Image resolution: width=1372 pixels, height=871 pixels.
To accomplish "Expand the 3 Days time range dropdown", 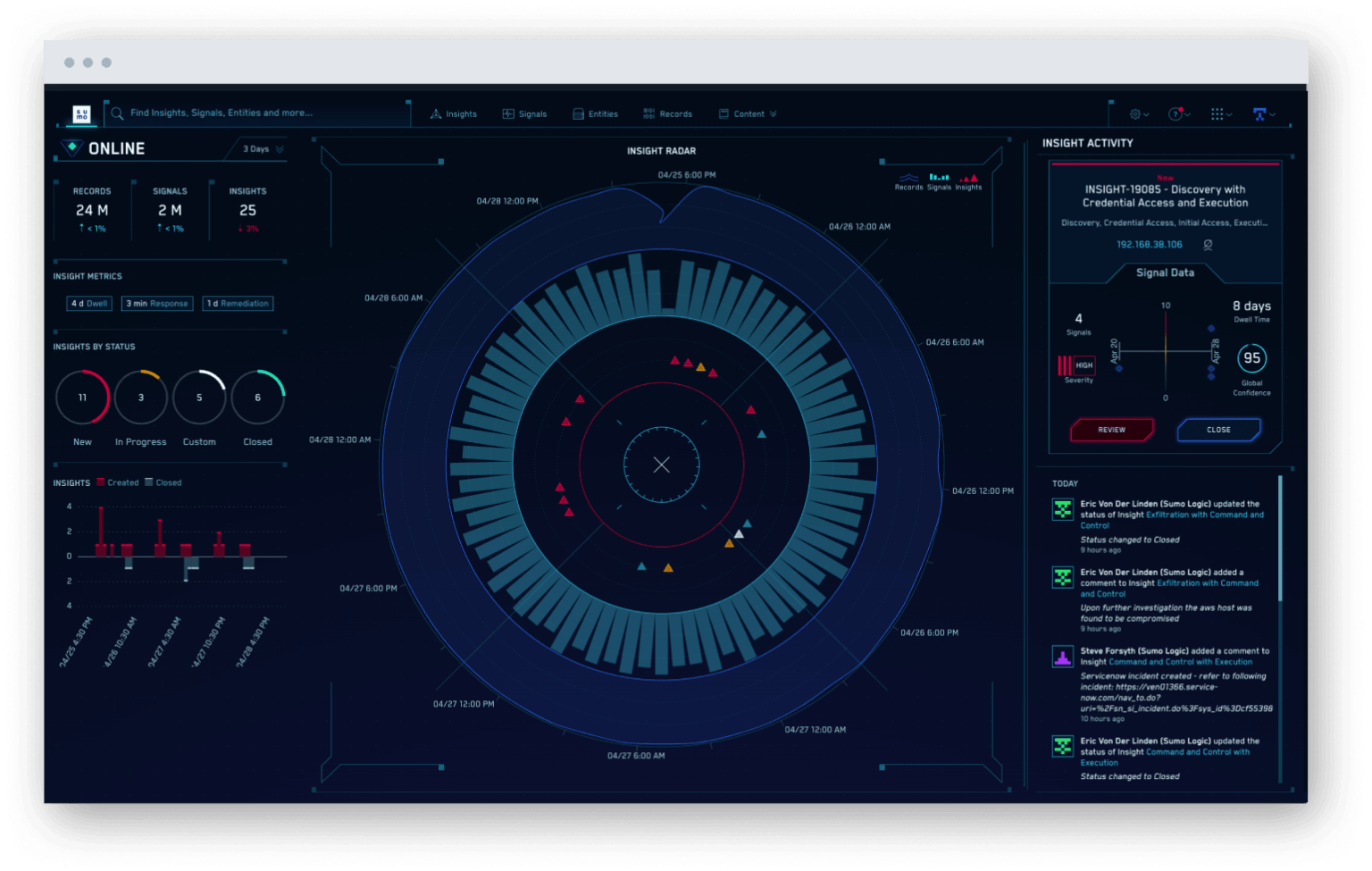I will pyautogui.click(x=263, y=149).
